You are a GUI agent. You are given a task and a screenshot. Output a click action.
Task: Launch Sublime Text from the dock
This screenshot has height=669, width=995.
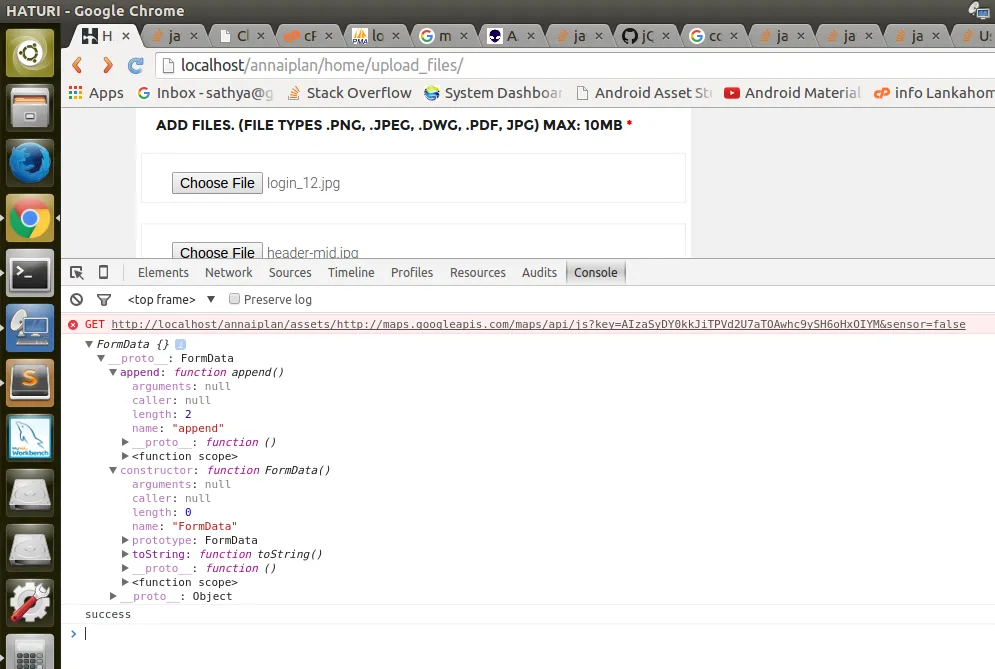[x=30, y=383]
